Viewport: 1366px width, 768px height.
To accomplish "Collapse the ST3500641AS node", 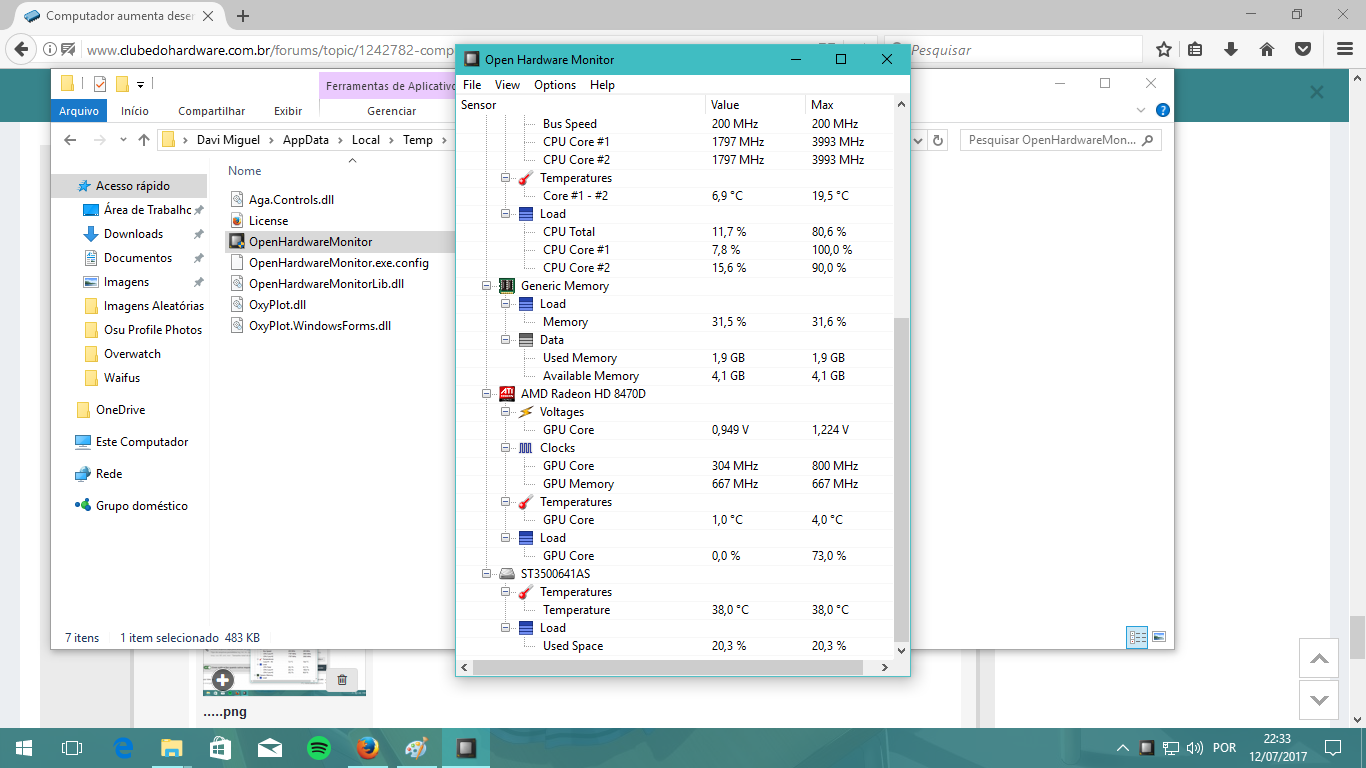I will (487, 574).
